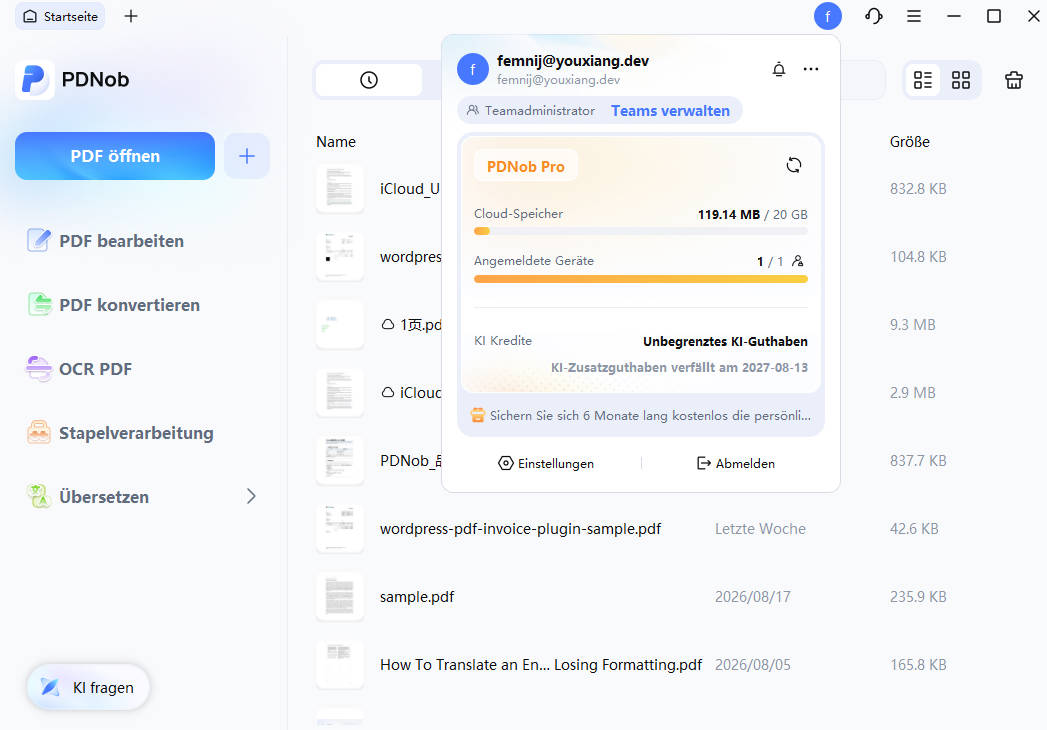1047x730 pixels.
Task: Click the 9.3 MB size value
Action: [912, 325]
